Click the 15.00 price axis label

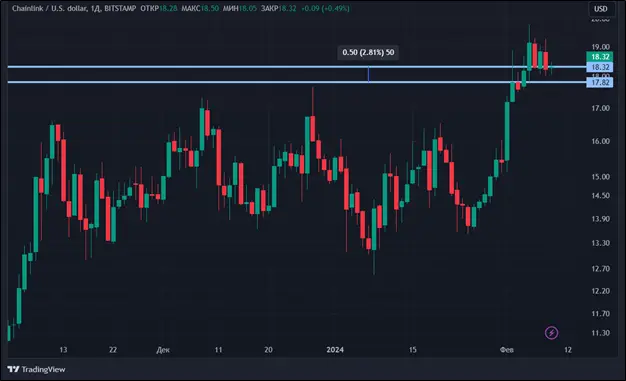(600, 177)
